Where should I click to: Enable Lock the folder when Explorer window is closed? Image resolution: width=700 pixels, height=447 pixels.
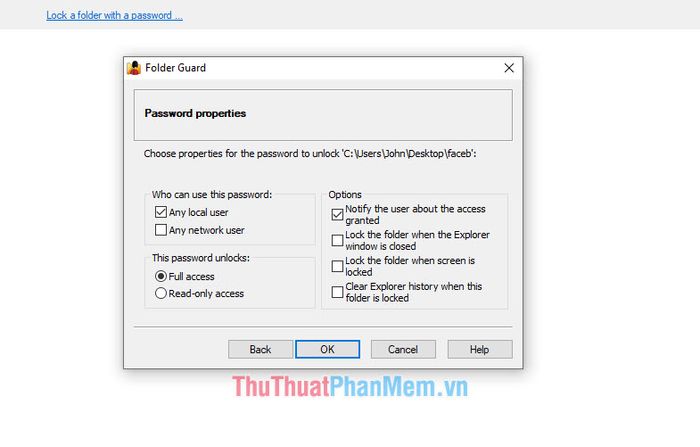pos(338,241)
